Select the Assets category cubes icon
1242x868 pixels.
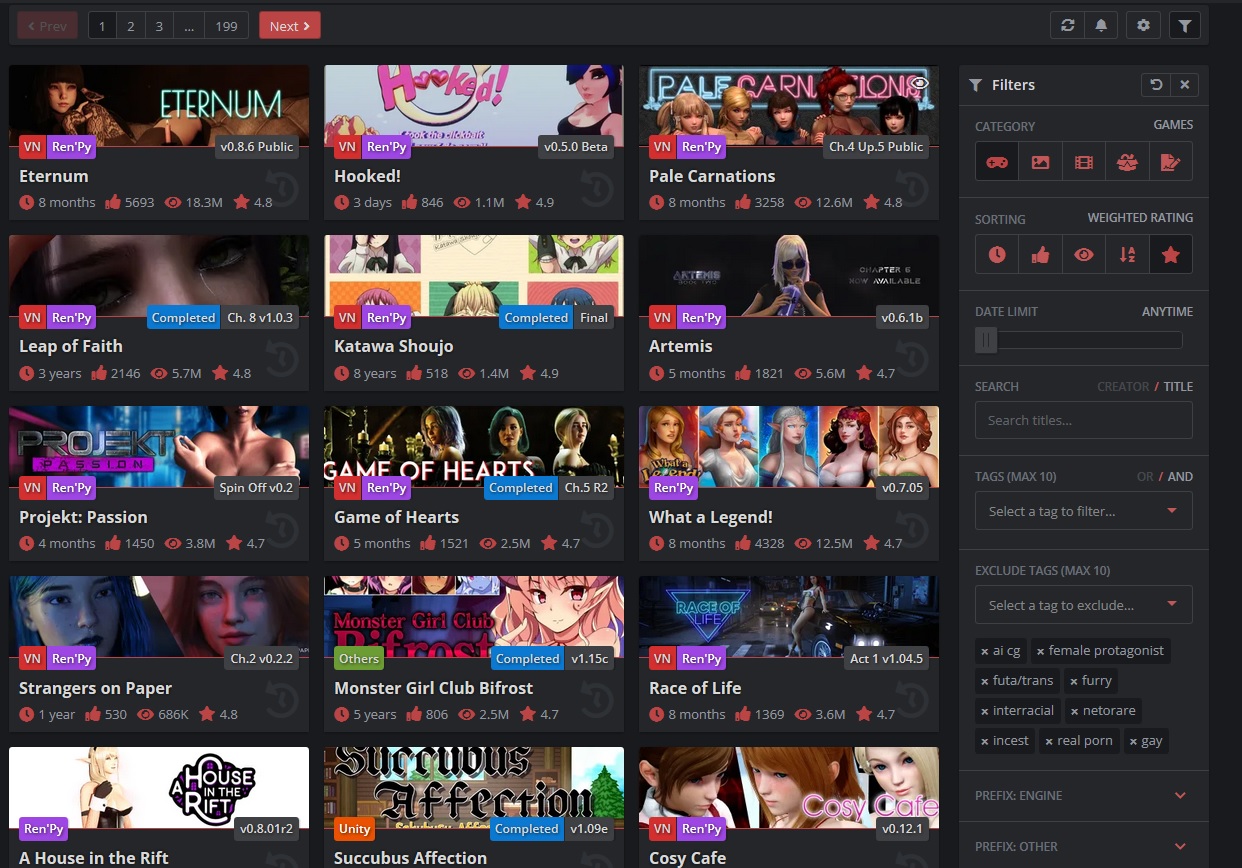click(x=1127, y=161)
